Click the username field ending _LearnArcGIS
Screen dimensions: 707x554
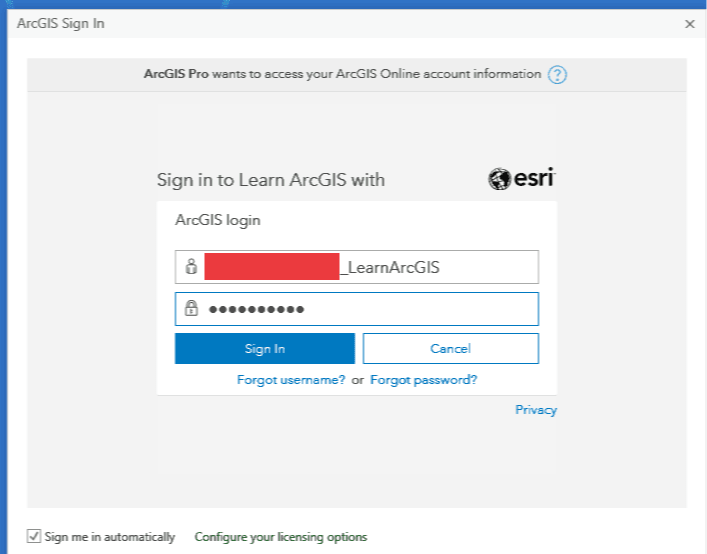click(x=357, y=267)
